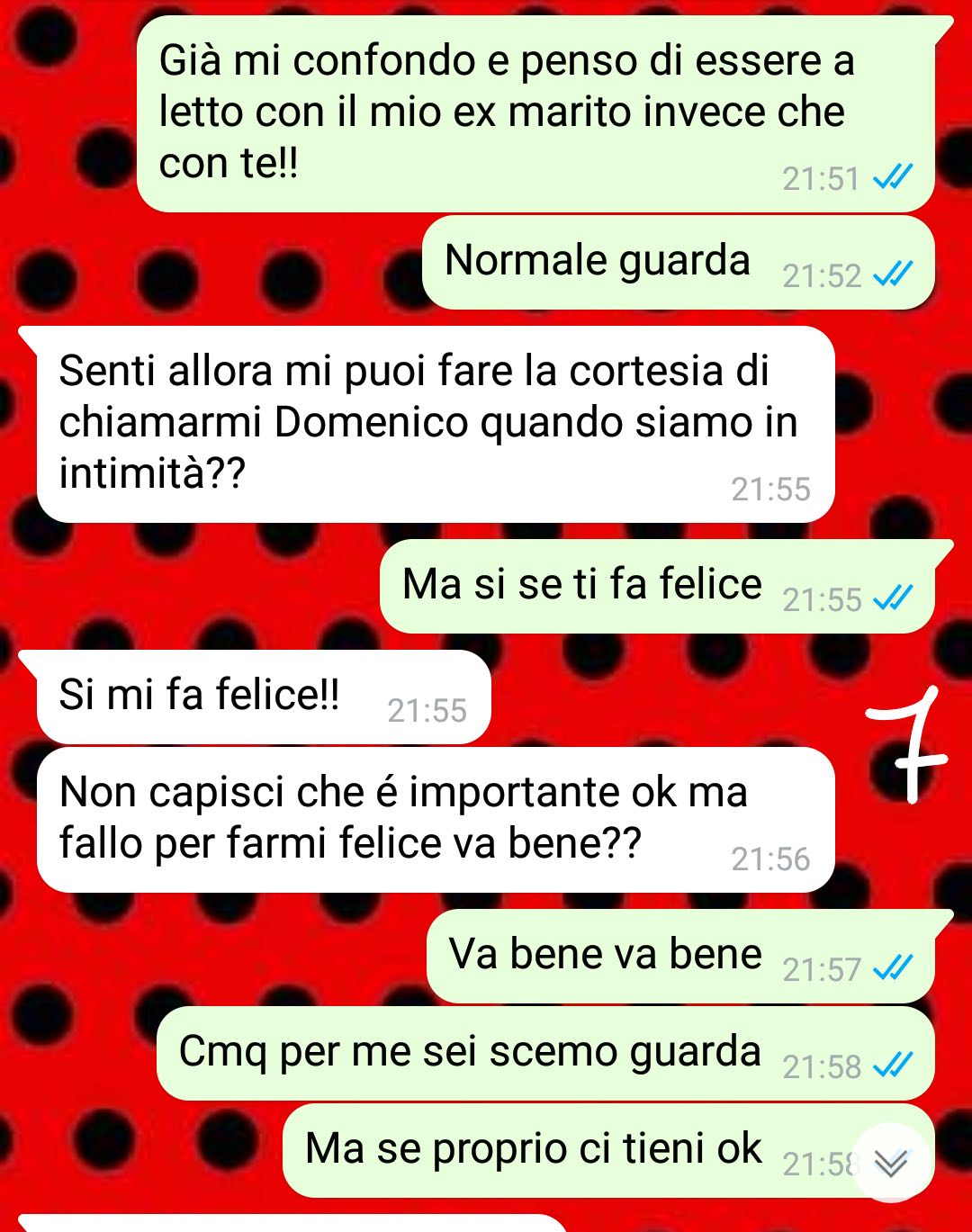
Task: Tap the double check marks beside 21:57
Action: [893, 968]
